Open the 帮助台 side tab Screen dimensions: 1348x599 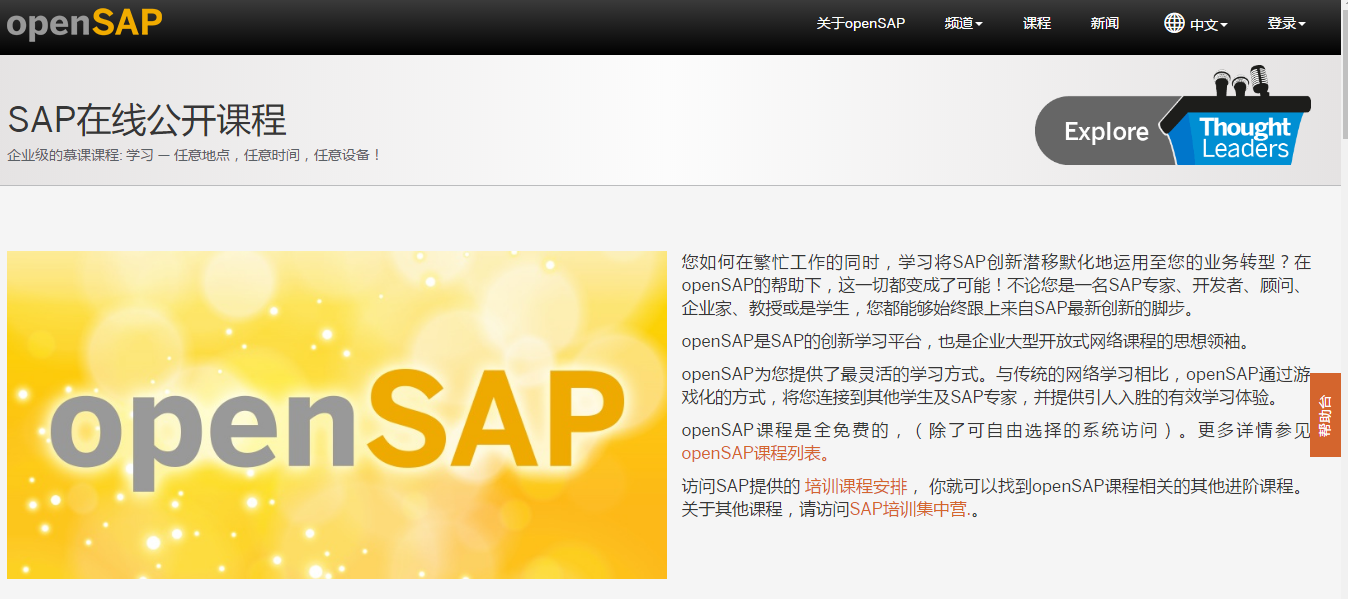click(1325, 415)
